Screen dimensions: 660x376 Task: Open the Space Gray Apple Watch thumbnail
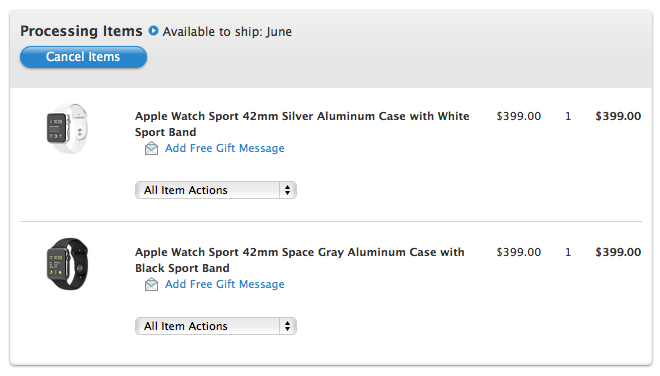coord(67,264)
